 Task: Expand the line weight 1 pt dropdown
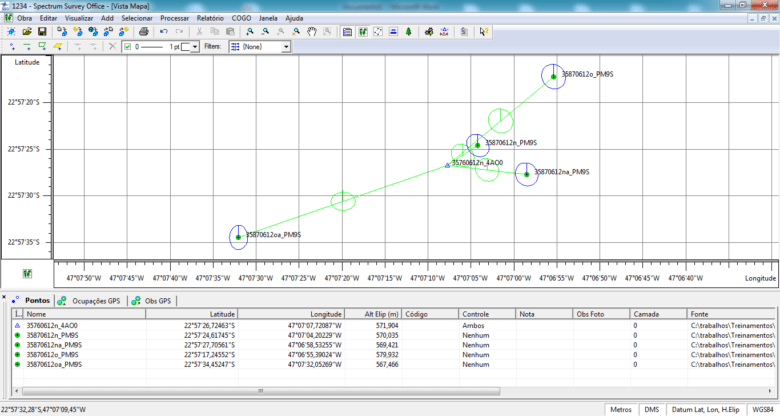pyautogui.click(x=197, y=46)
